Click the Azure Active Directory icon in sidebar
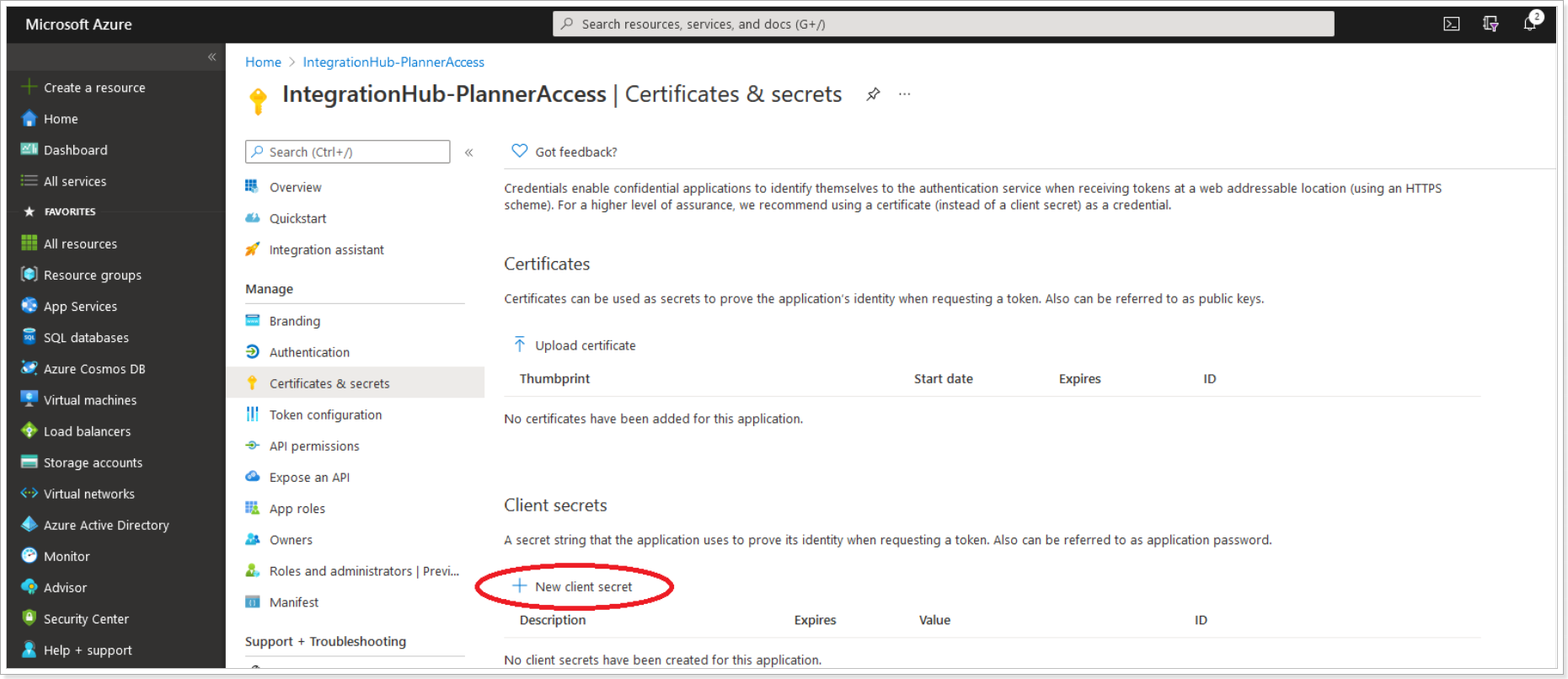 point(29,524)
